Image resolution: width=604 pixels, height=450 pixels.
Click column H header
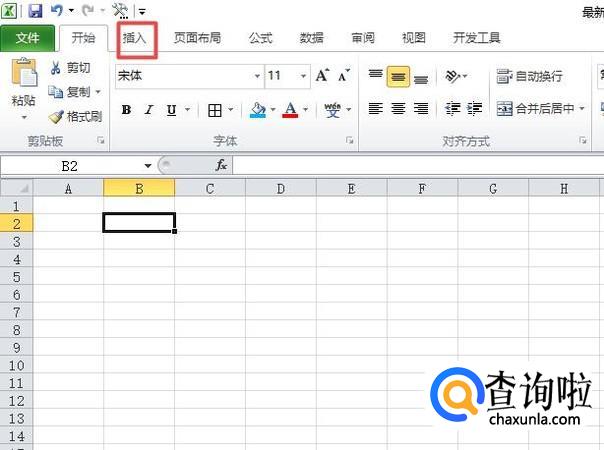(564, 189)
